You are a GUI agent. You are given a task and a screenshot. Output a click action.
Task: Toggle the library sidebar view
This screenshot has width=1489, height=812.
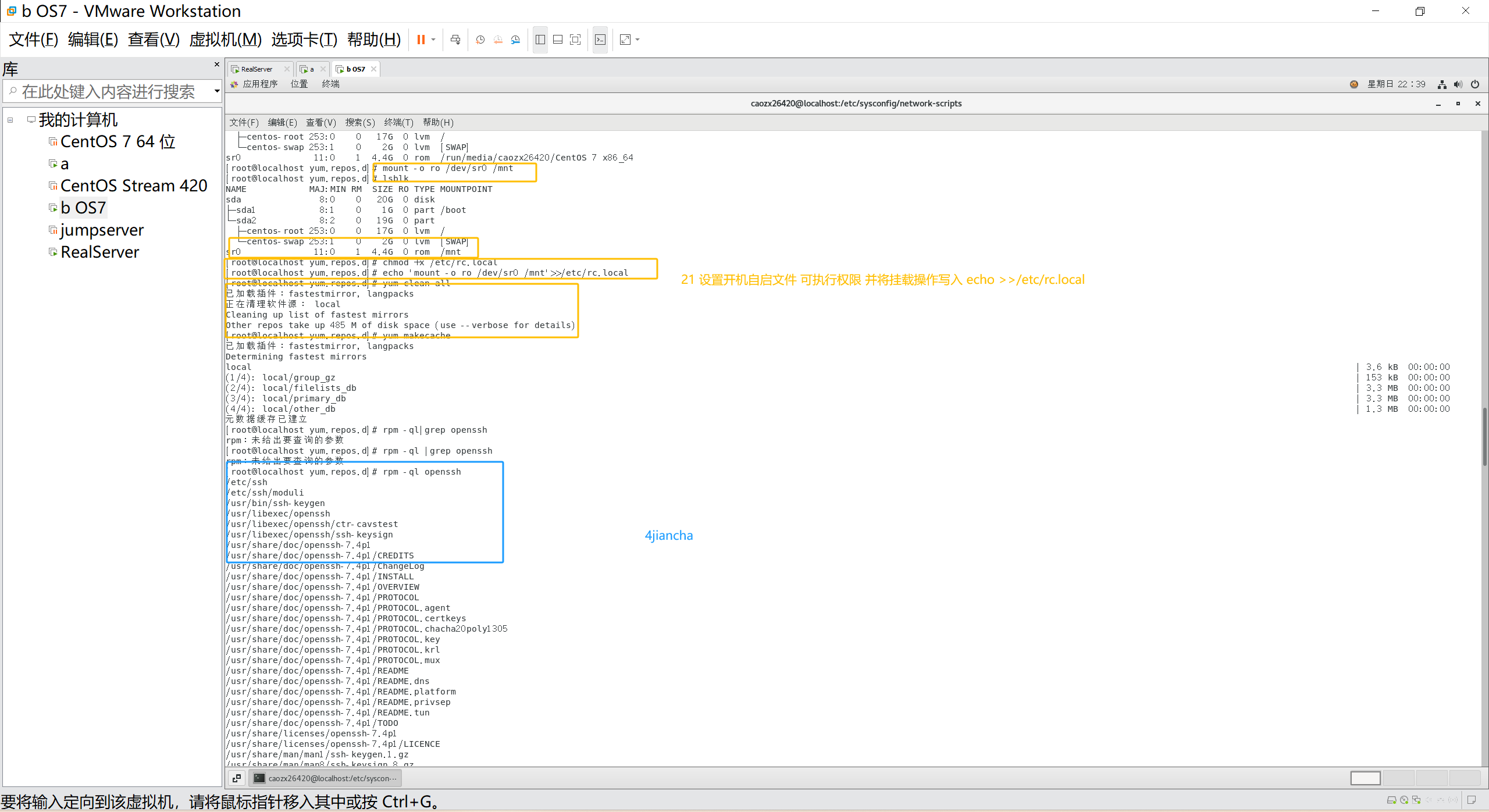(540, 40)
